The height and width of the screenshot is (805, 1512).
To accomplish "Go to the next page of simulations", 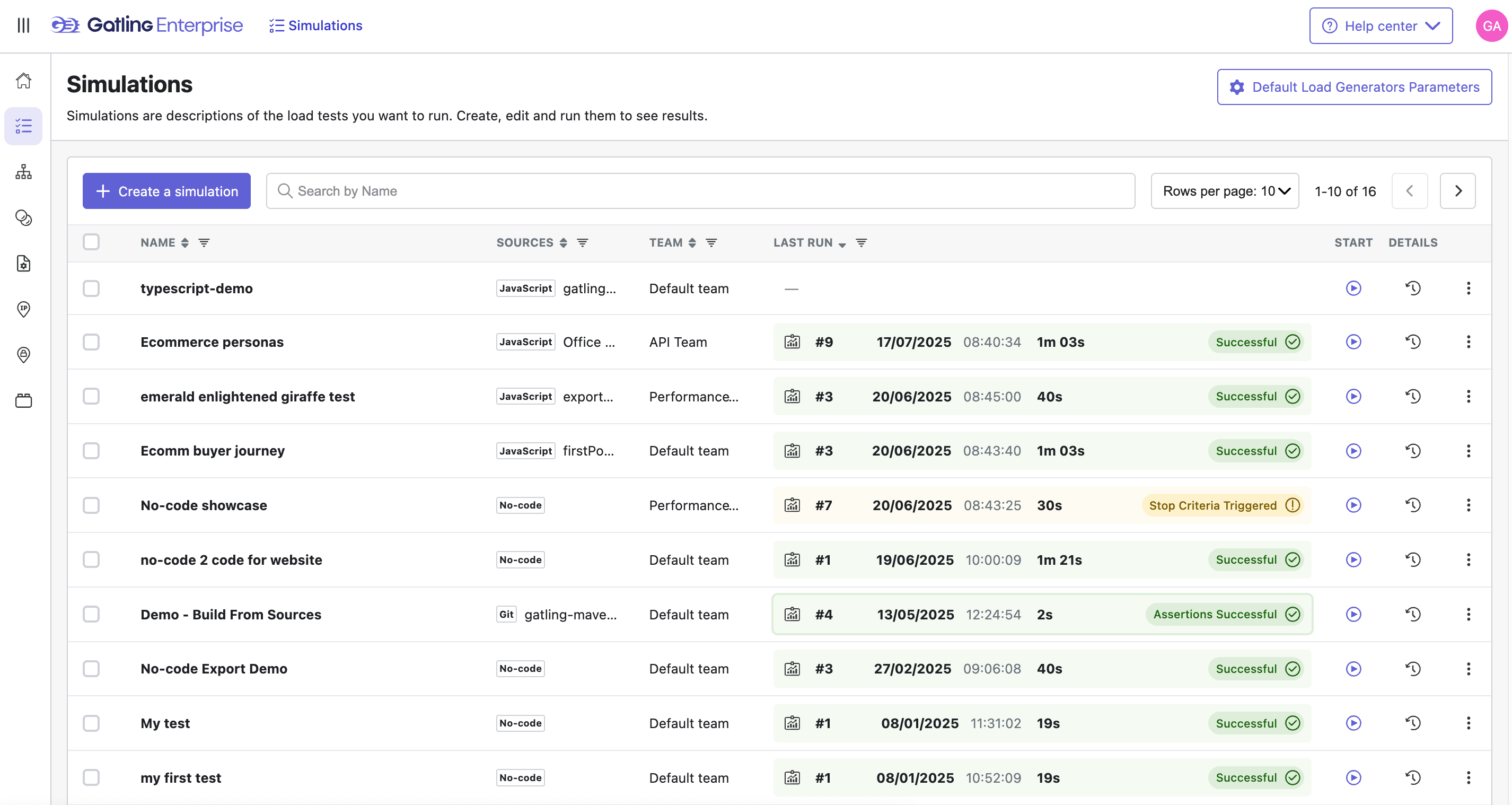I will click(1457, 191).
